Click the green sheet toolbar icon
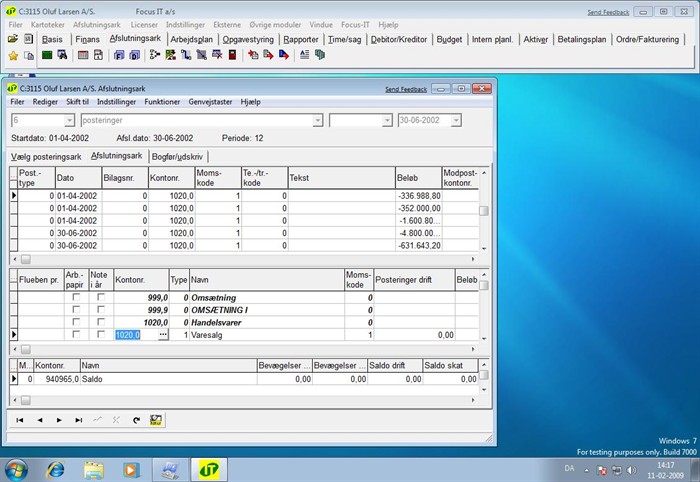The width and height of the screenshot is (700, 482). (x=47, y=55)
